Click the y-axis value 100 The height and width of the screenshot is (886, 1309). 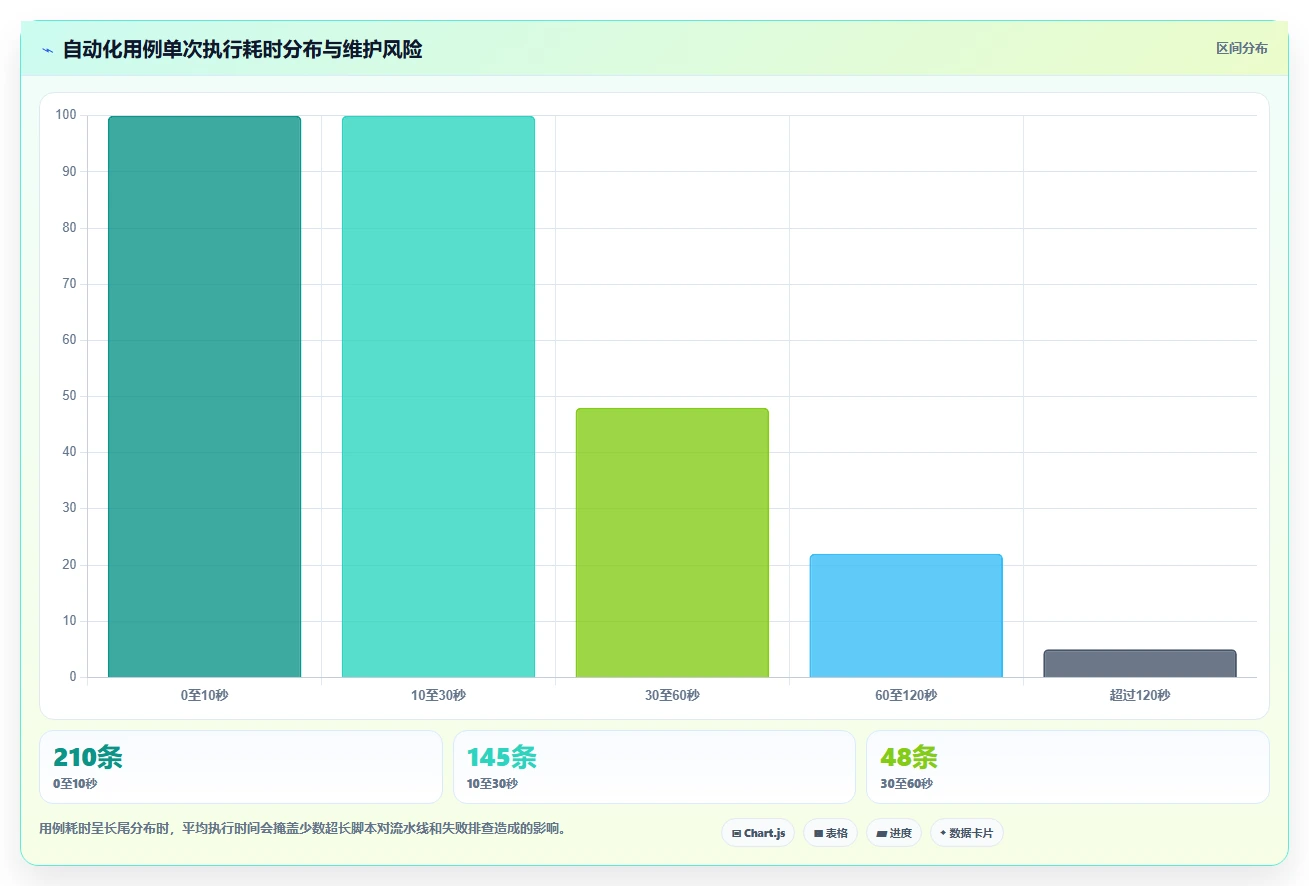(66, 115)
